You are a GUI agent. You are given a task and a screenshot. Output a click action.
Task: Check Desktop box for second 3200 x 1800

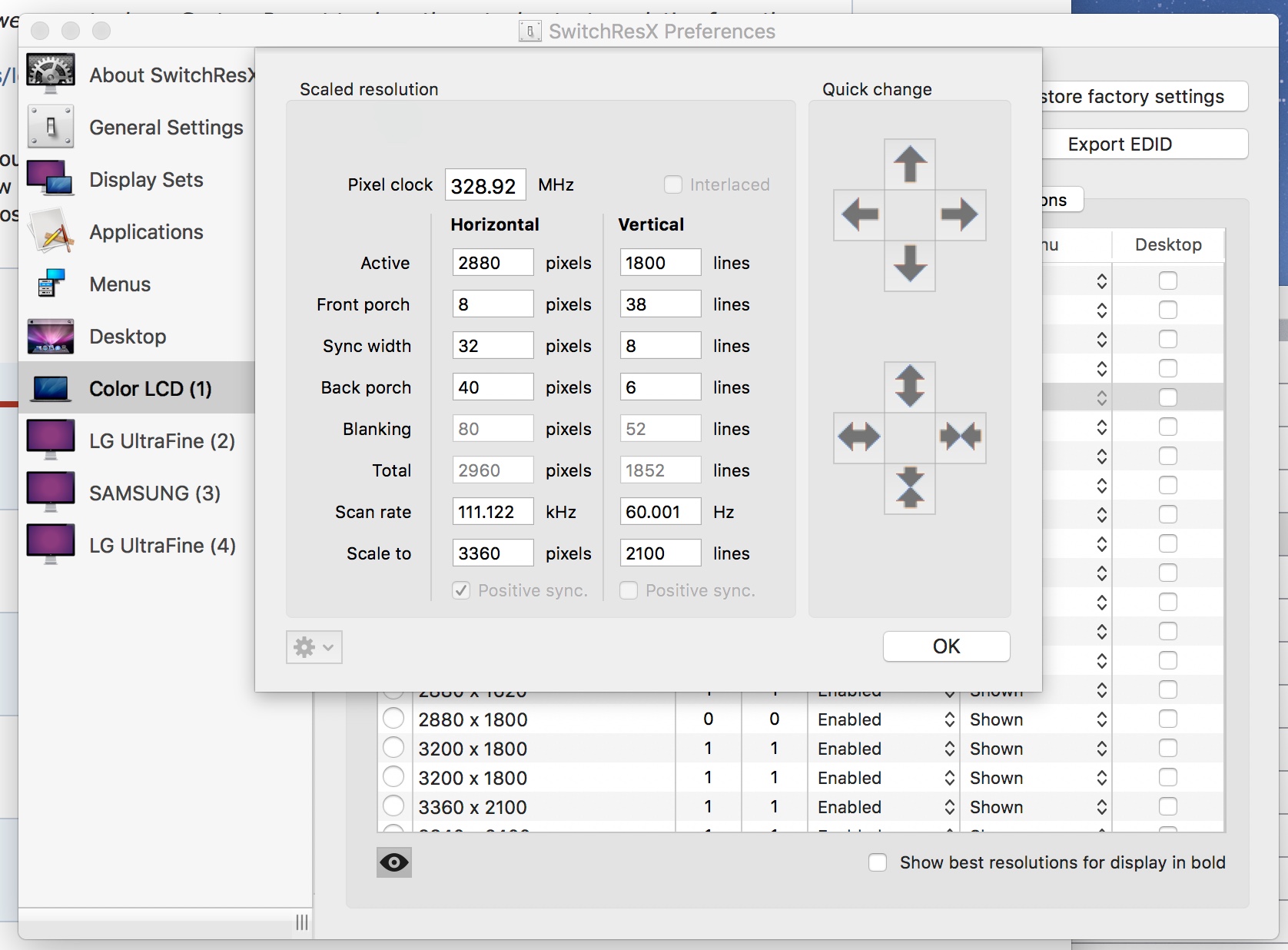tap(1168, 777)
